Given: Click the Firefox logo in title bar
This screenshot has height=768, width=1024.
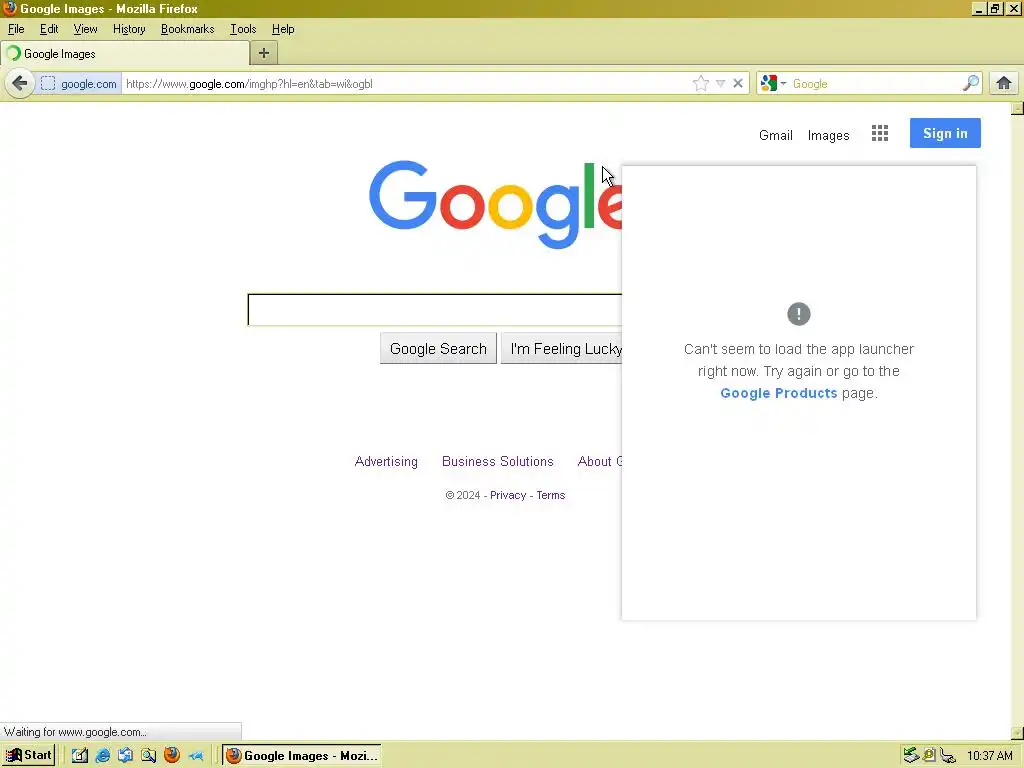Looking at the screenshot, I should tap(9, 8).
